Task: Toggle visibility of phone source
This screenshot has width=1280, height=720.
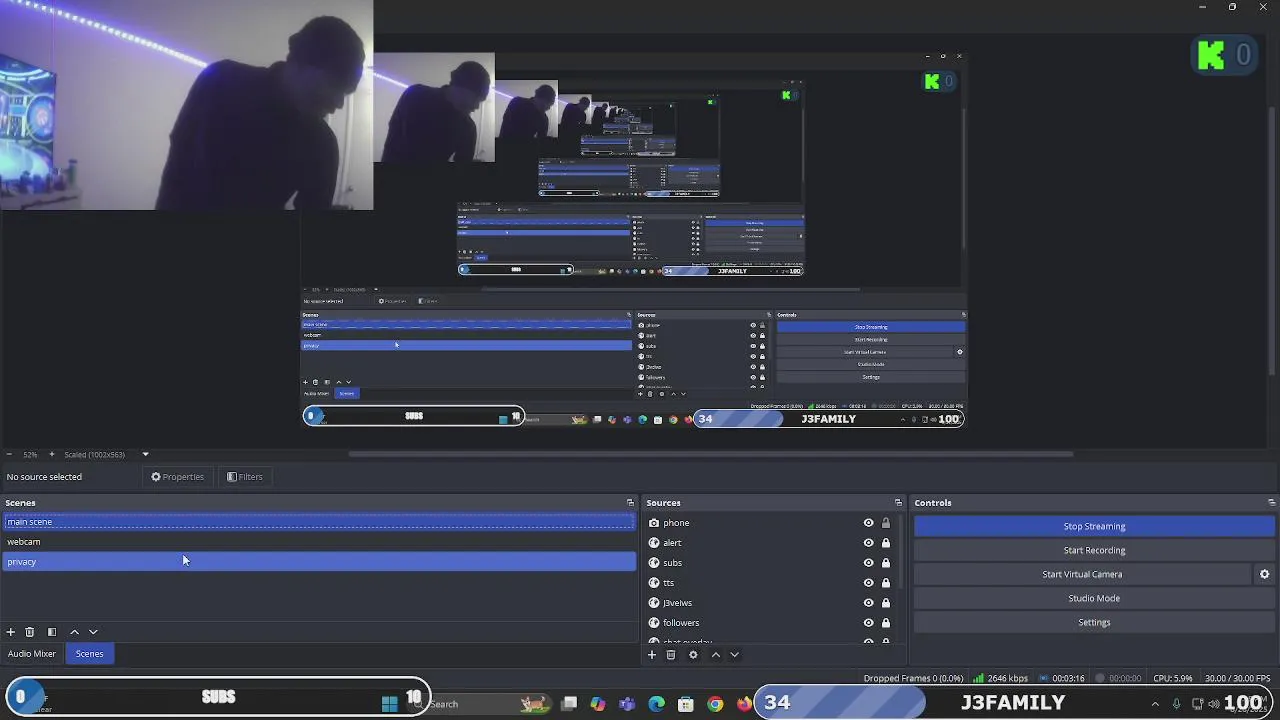Action: [868, 523]
